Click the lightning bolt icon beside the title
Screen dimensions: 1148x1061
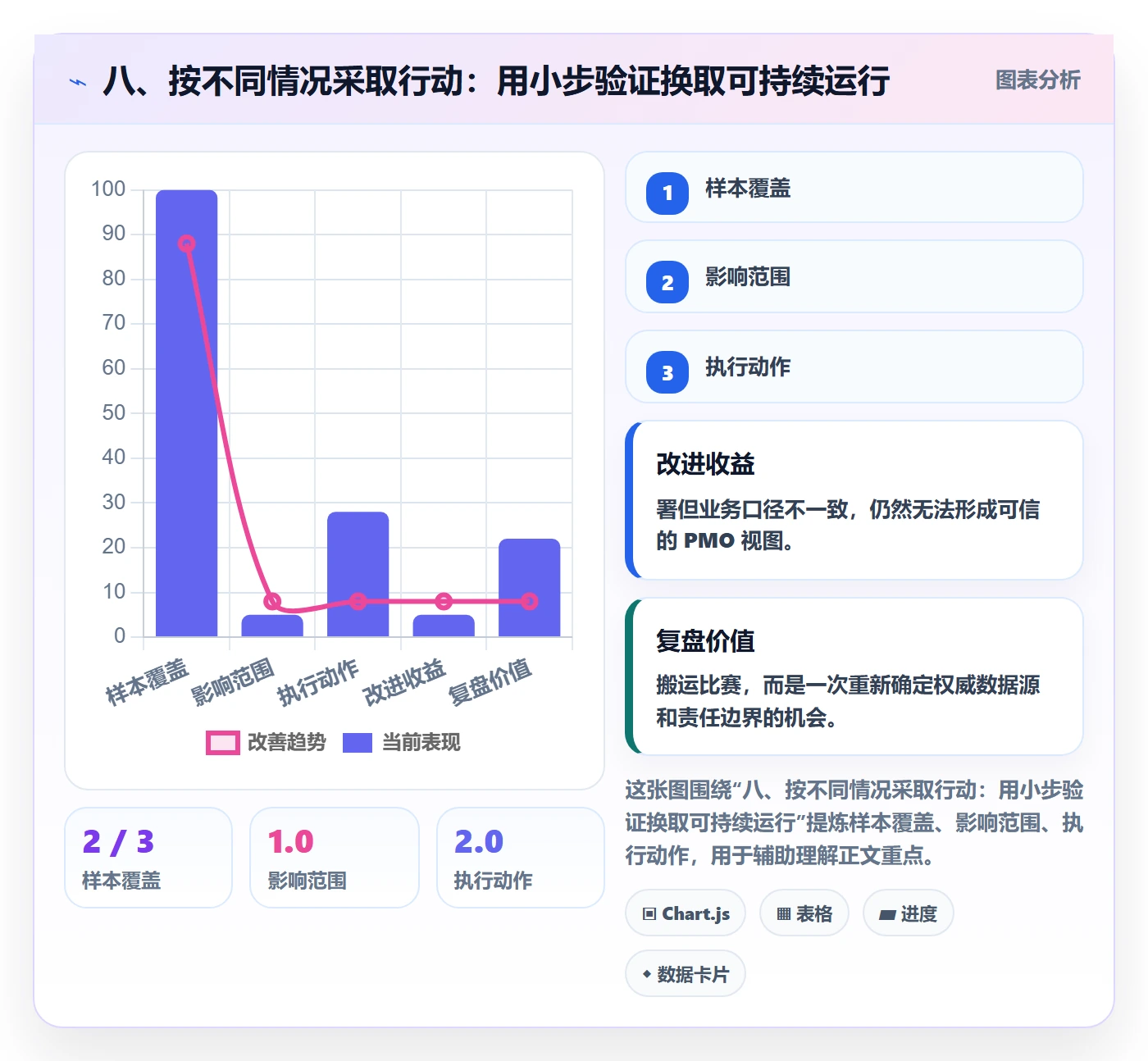coord(78,82)
